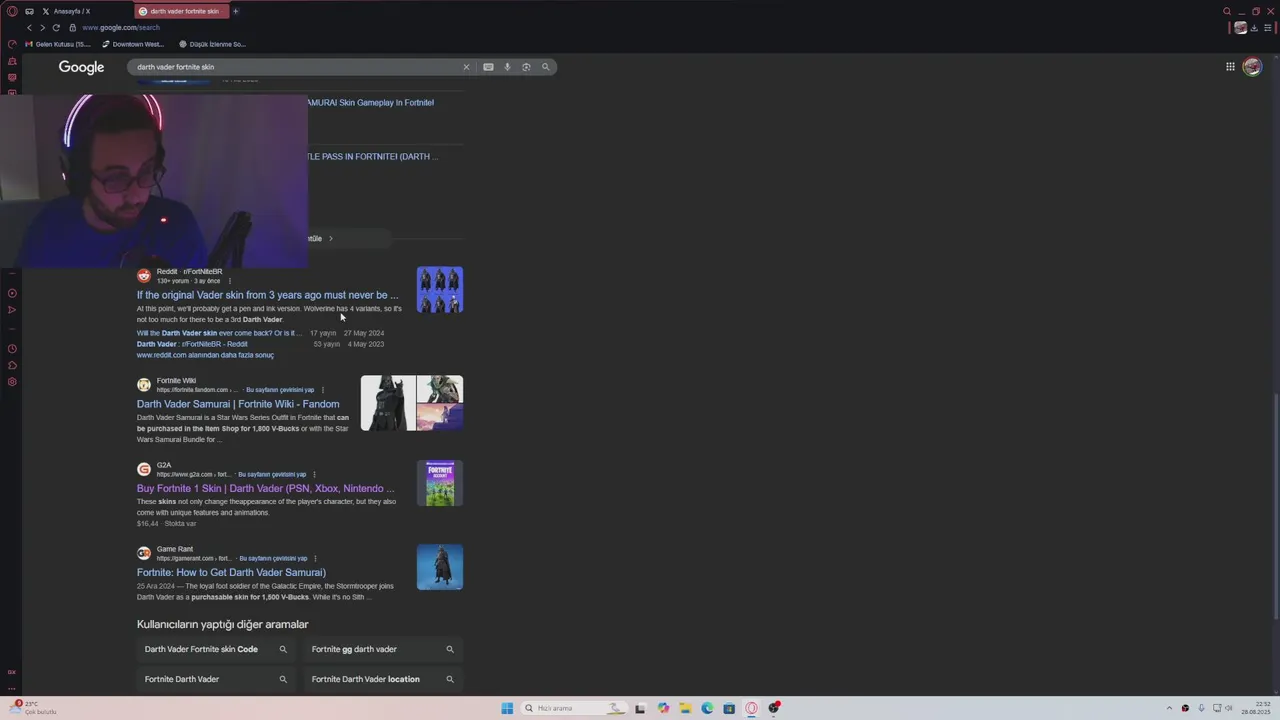Viewport: 1280px width, 720px height.
Task: Translate the Fortnite Wiki page via 'Bu sayfanın çevirisini yap'
Action: pos(280,390)
